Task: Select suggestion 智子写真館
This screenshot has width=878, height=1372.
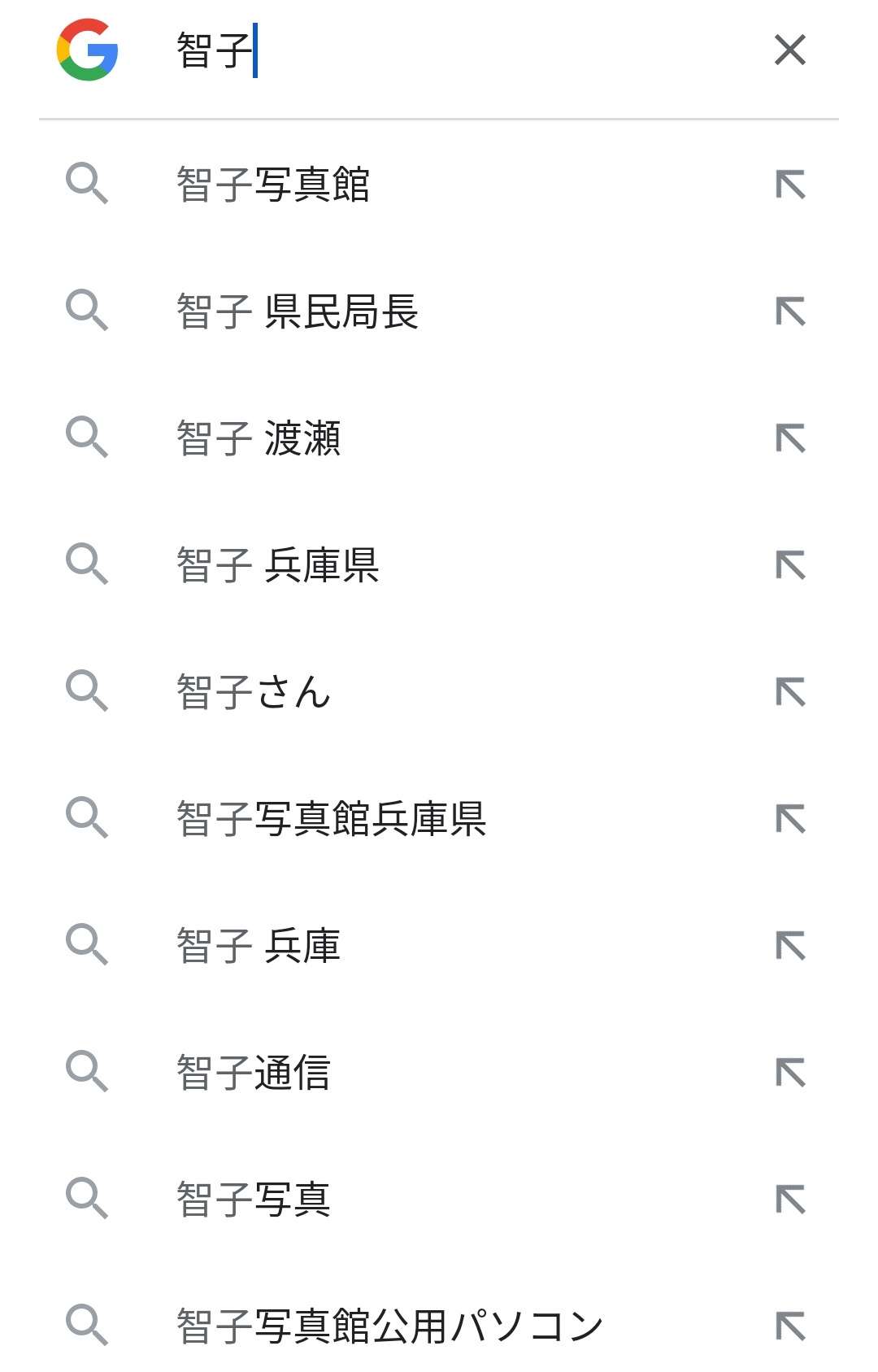Action: (x=273, y=185)
